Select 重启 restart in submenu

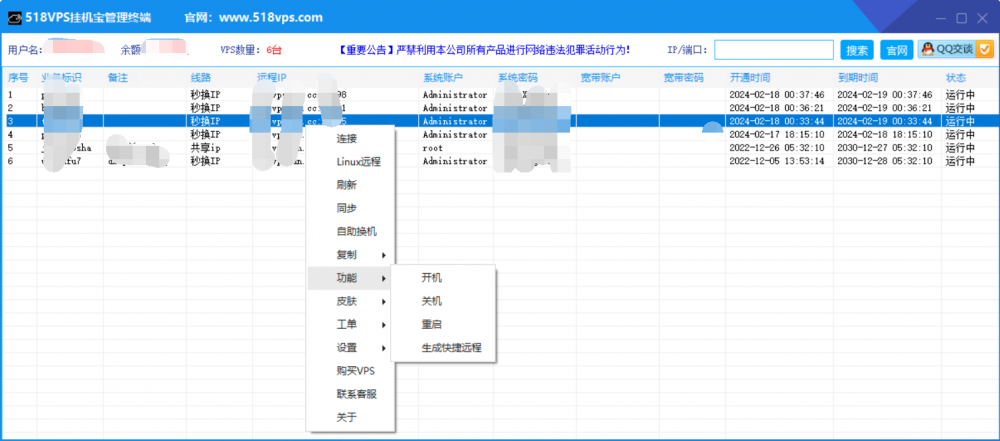(x=443, y=324)
